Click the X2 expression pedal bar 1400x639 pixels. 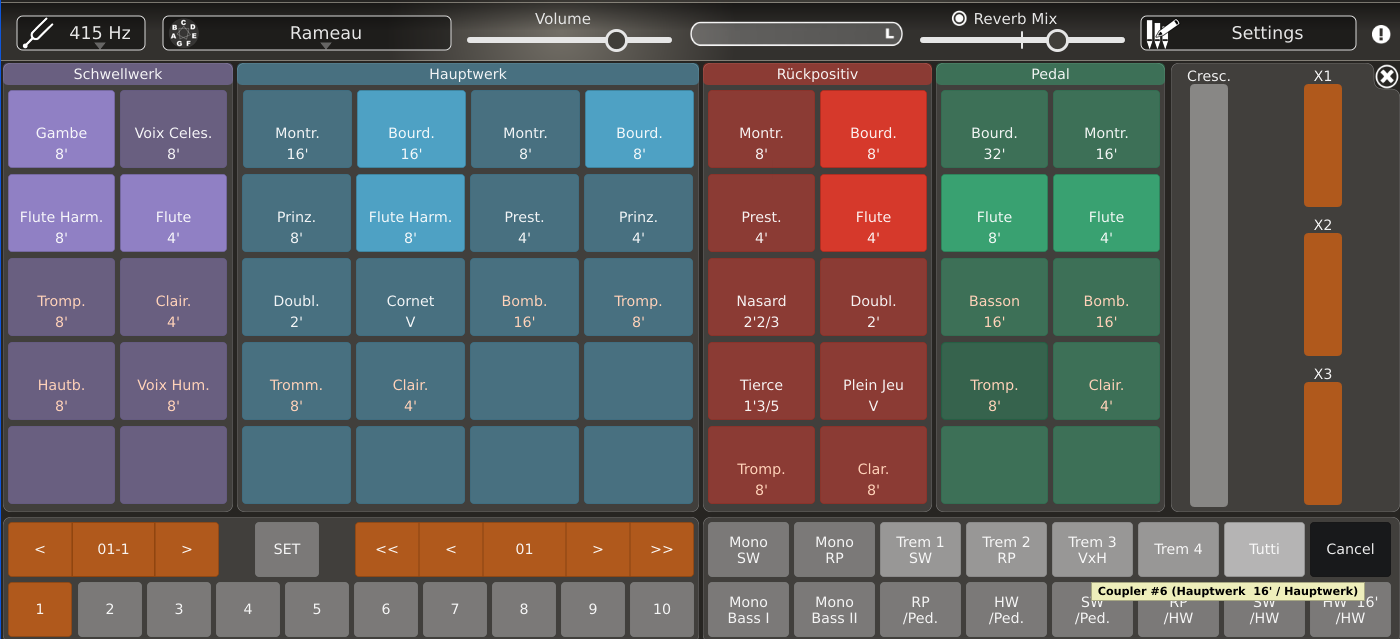[1322, 294]
